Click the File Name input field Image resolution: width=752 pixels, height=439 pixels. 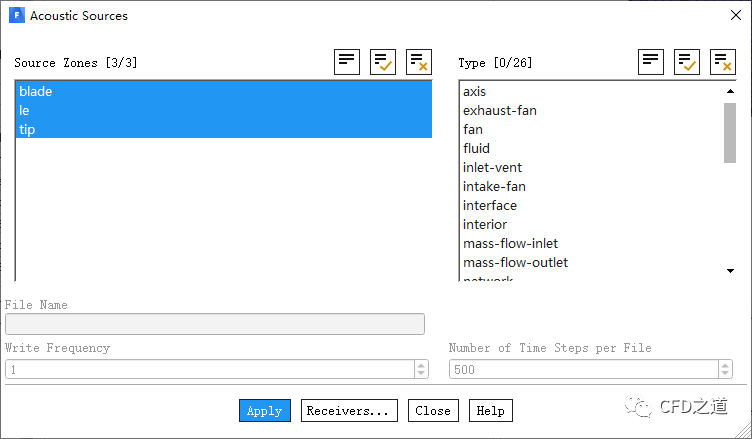215,324
